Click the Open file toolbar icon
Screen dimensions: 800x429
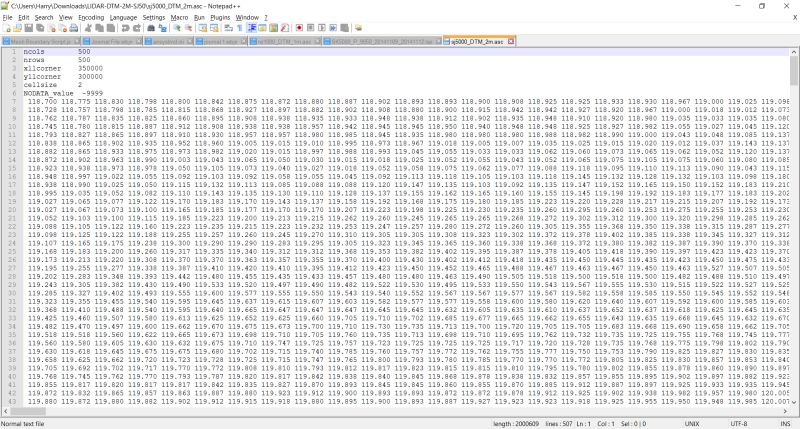tap(17, 28)
